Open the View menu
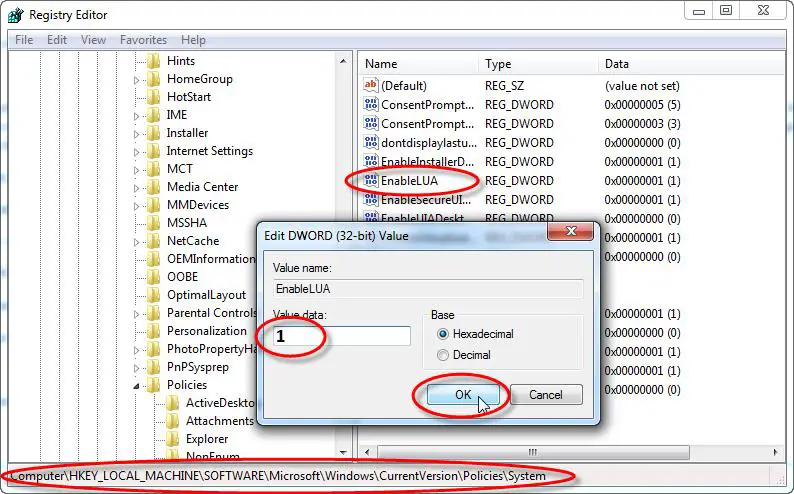 point(93,40)
